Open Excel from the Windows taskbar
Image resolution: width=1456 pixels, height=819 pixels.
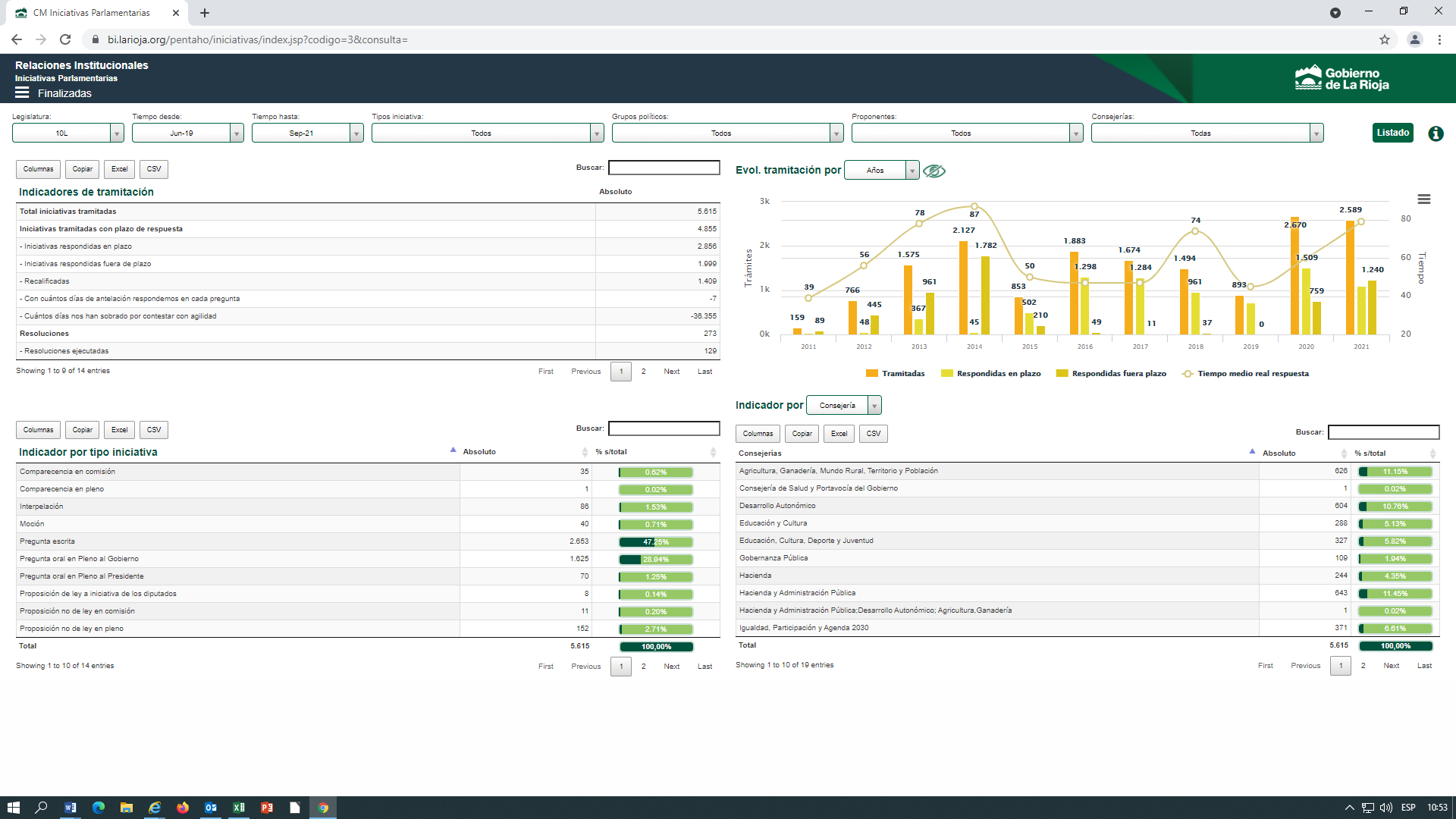(239, 808)
